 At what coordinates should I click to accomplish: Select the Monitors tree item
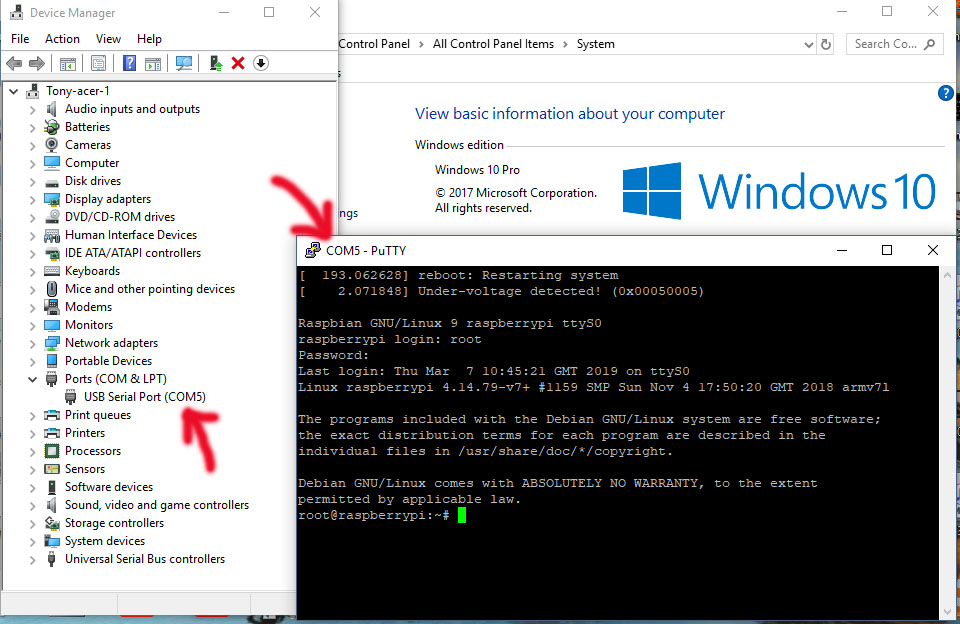(x=89, y=325)
